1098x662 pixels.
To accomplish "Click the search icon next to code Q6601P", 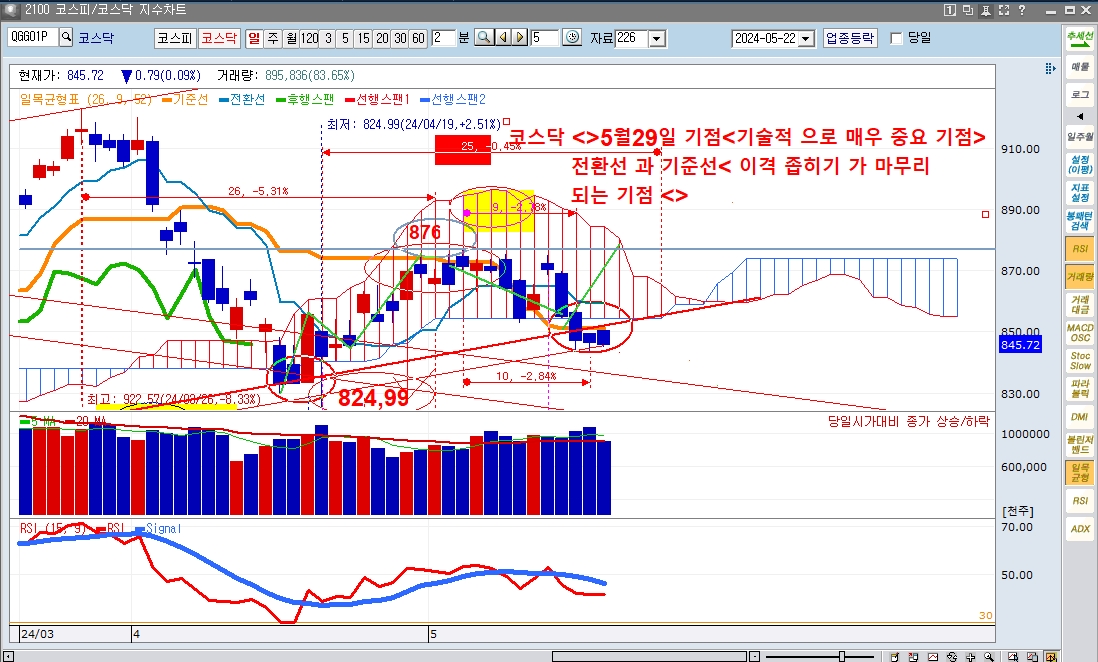I will point(67,38).
